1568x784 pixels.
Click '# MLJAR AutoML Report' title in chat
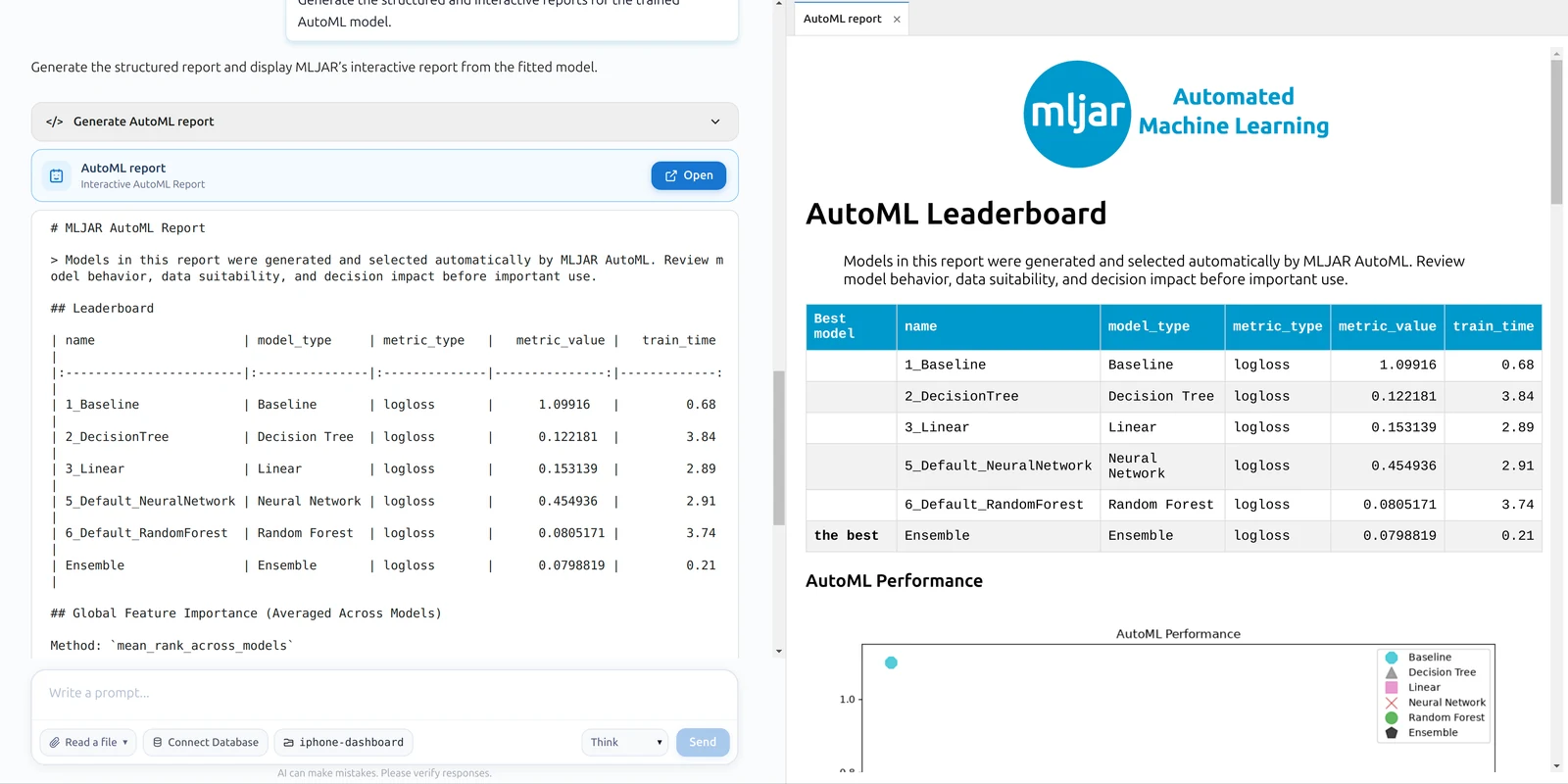(x=127, y=228)
